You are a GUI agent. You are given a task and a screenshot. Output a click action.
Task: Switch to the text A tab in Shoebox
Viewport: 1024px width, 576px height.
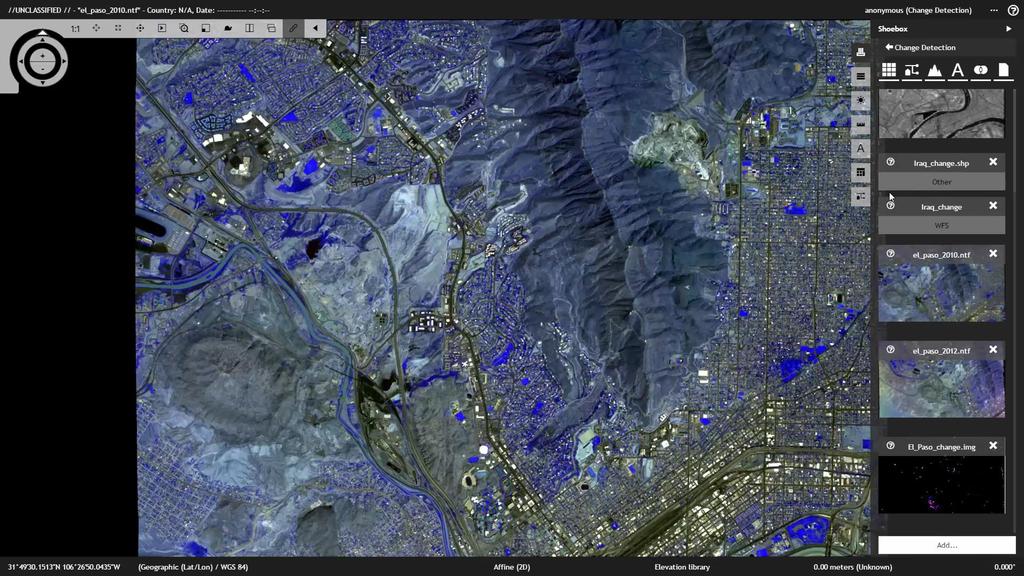click(x=957, y=70)
